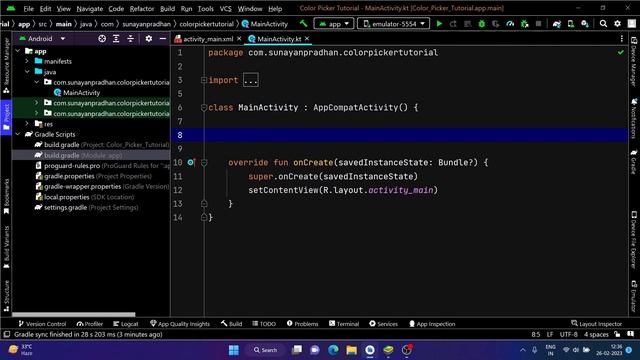This screenshot has width=640, height=360.
Task: Open Microsoft Edge from the taskbar
Action: click(x=333, y=350)
